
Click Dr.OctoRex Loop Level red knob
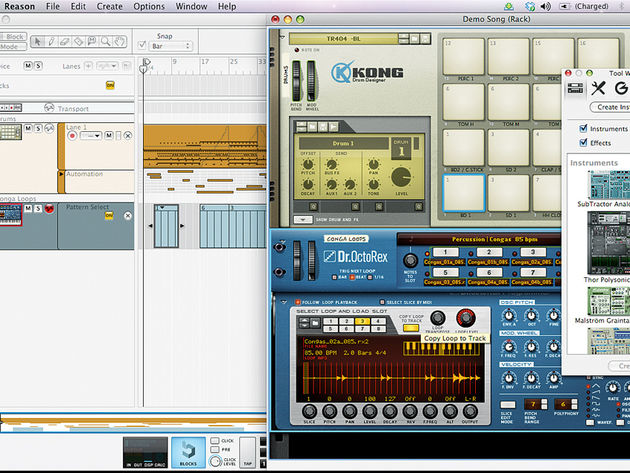pyautogui.click(x=465, y=318)
